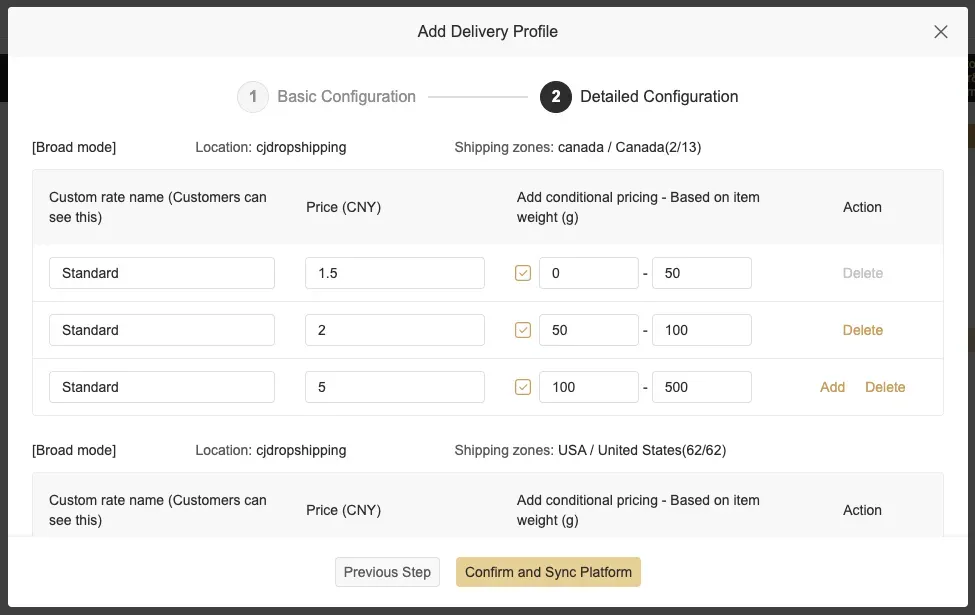Close the Add Delivery Profile dialog
This screenshot has height=615, width=975.
(x=940, y=32)
